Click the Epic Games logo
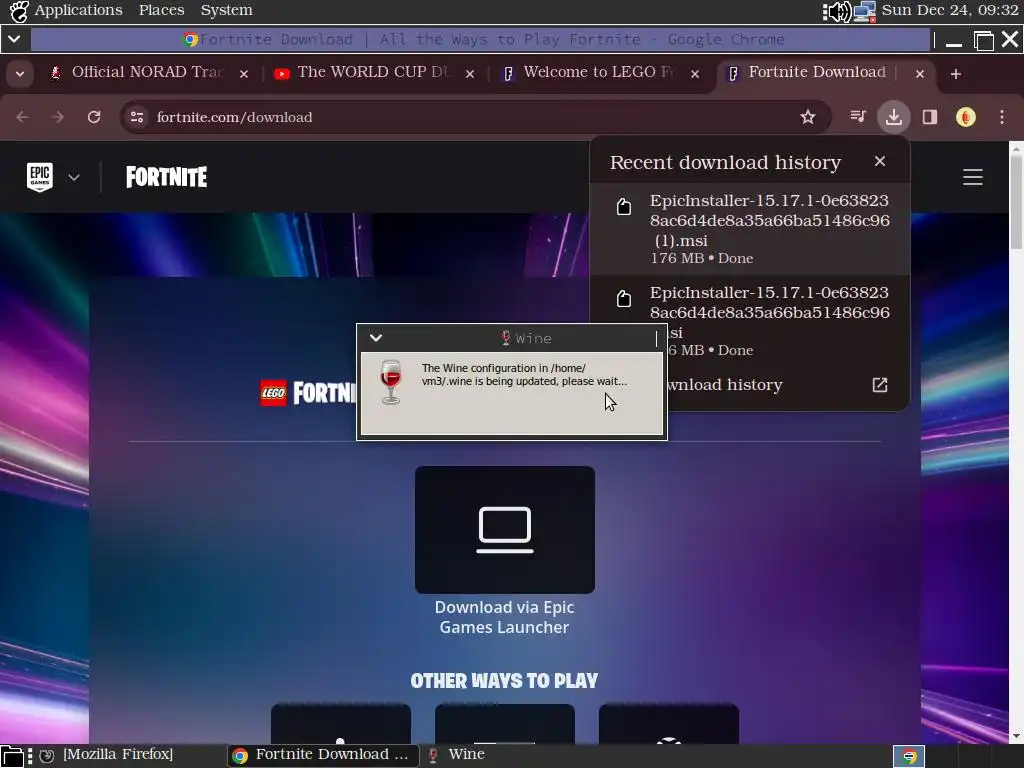The width and height of the screenshot is (1024, 768). pyautogui.click(x=40, y=177)
